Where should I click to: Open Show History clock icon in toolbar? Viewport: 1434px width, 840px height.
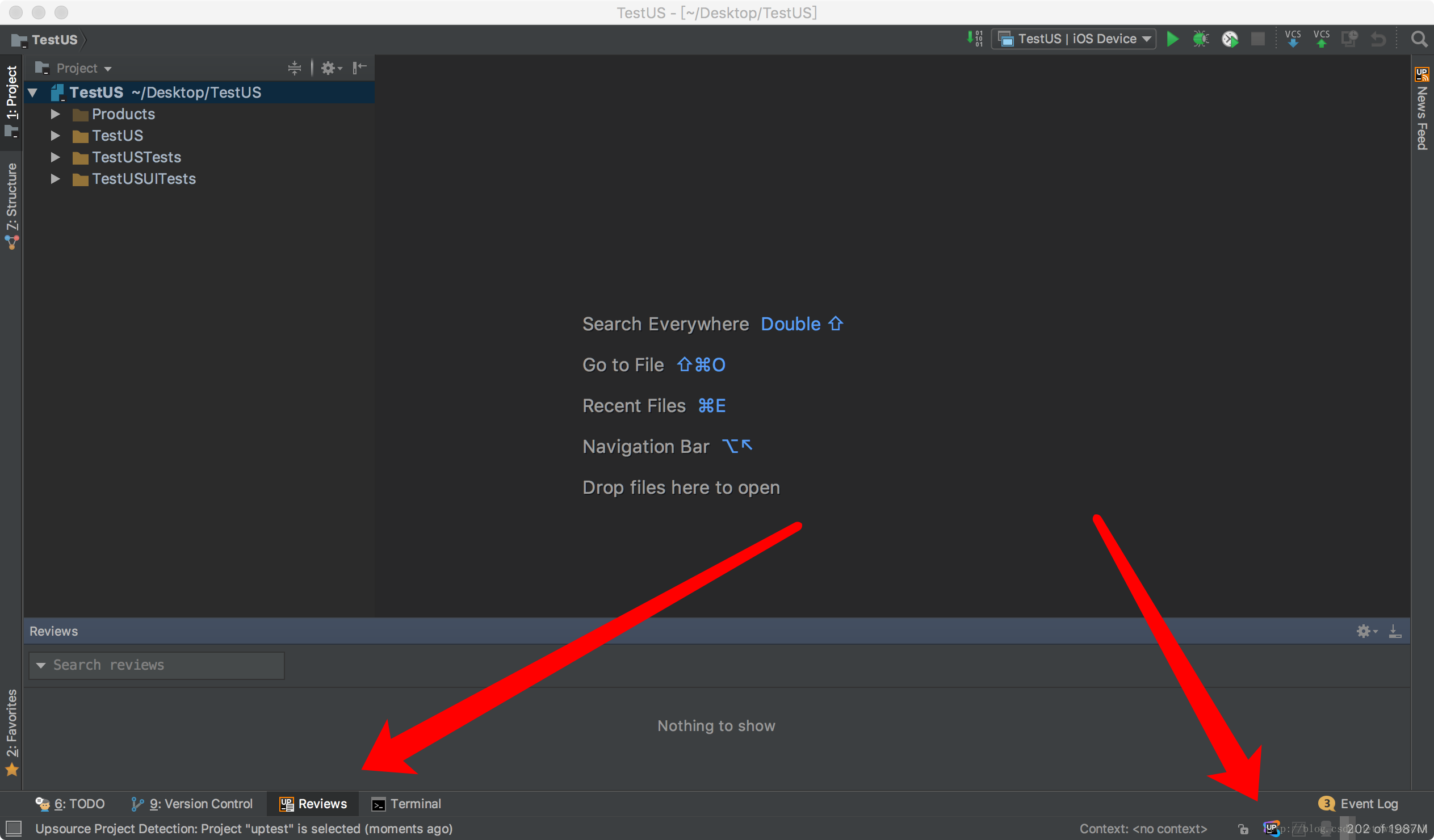(x=1349, y=39)
